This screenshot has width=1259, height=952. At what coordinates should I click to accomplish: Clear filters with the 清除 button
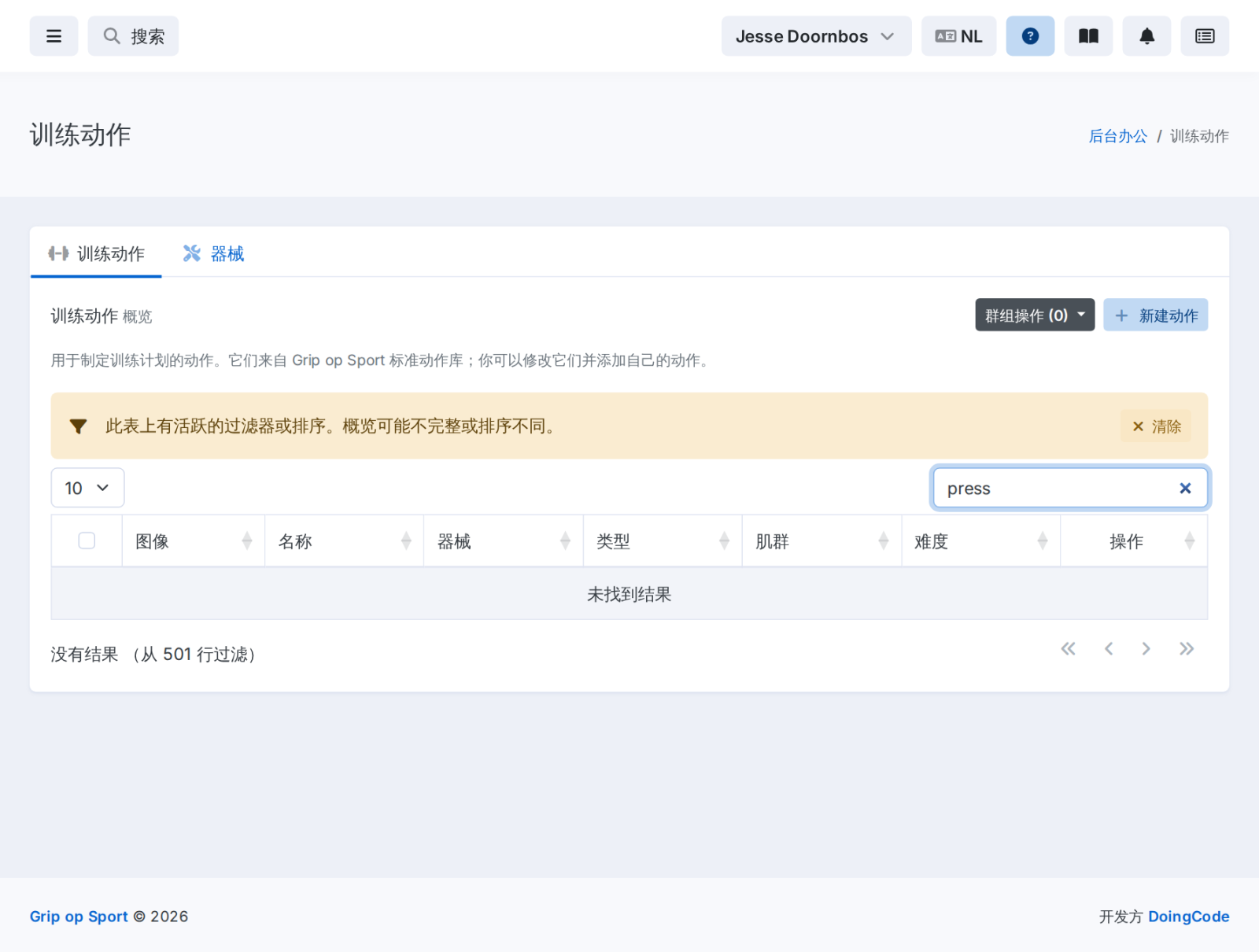1156,426
